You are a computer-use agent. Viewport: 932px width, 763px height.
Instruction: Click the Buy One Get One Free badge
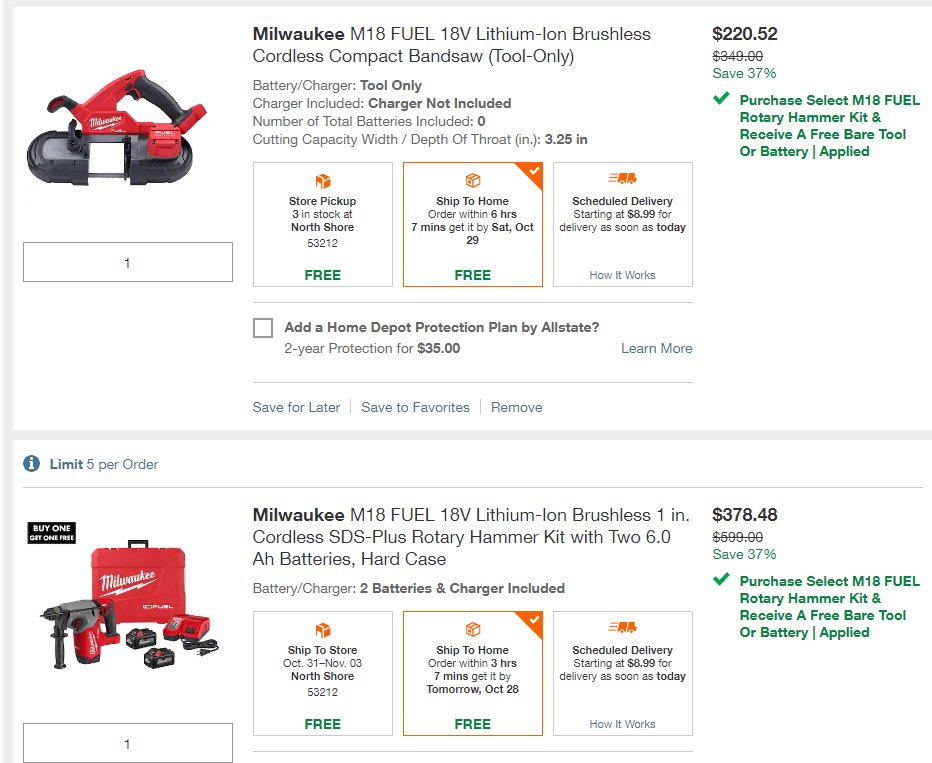tap(52, 532)
